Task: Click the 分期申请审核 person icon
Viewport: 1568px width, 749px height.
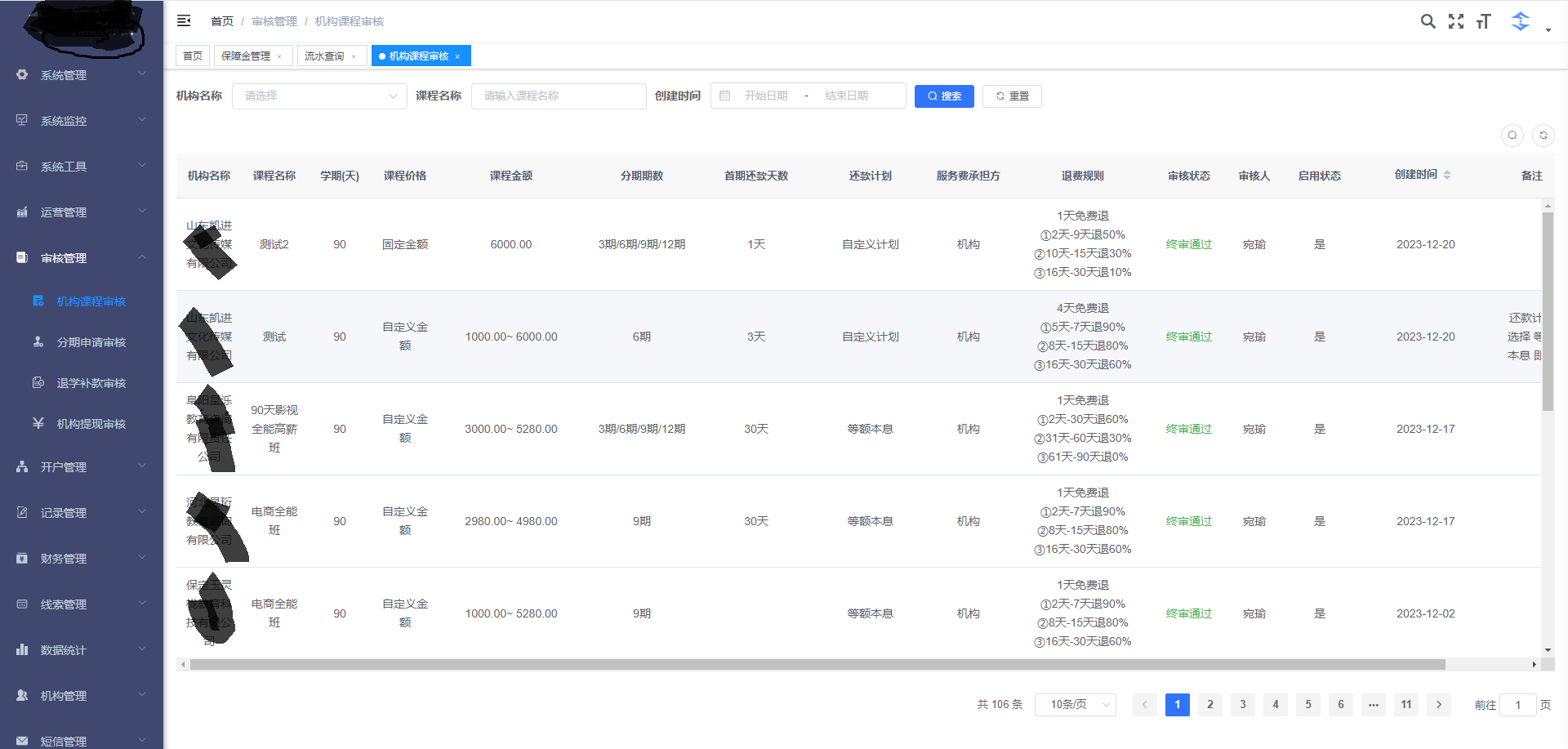Action: coord(38,341)
